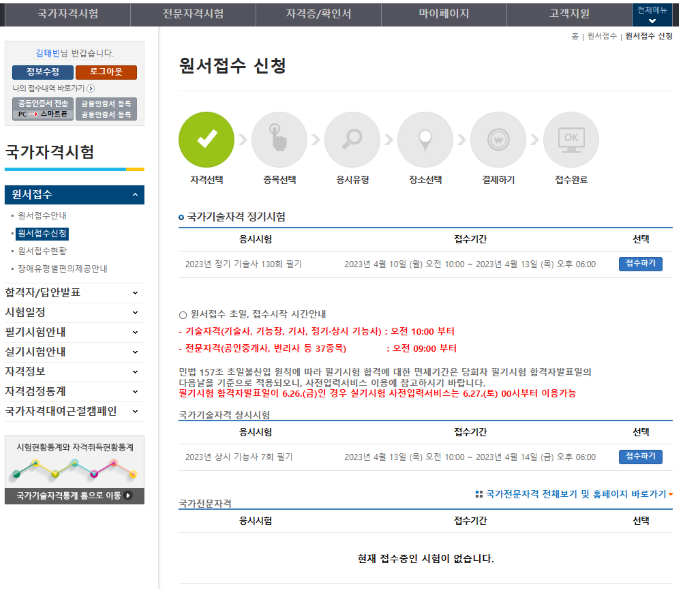Click the 응시유형 magnifier step icon
The height and width of the screenshot is (589, 679).
[x=352, y=139]
